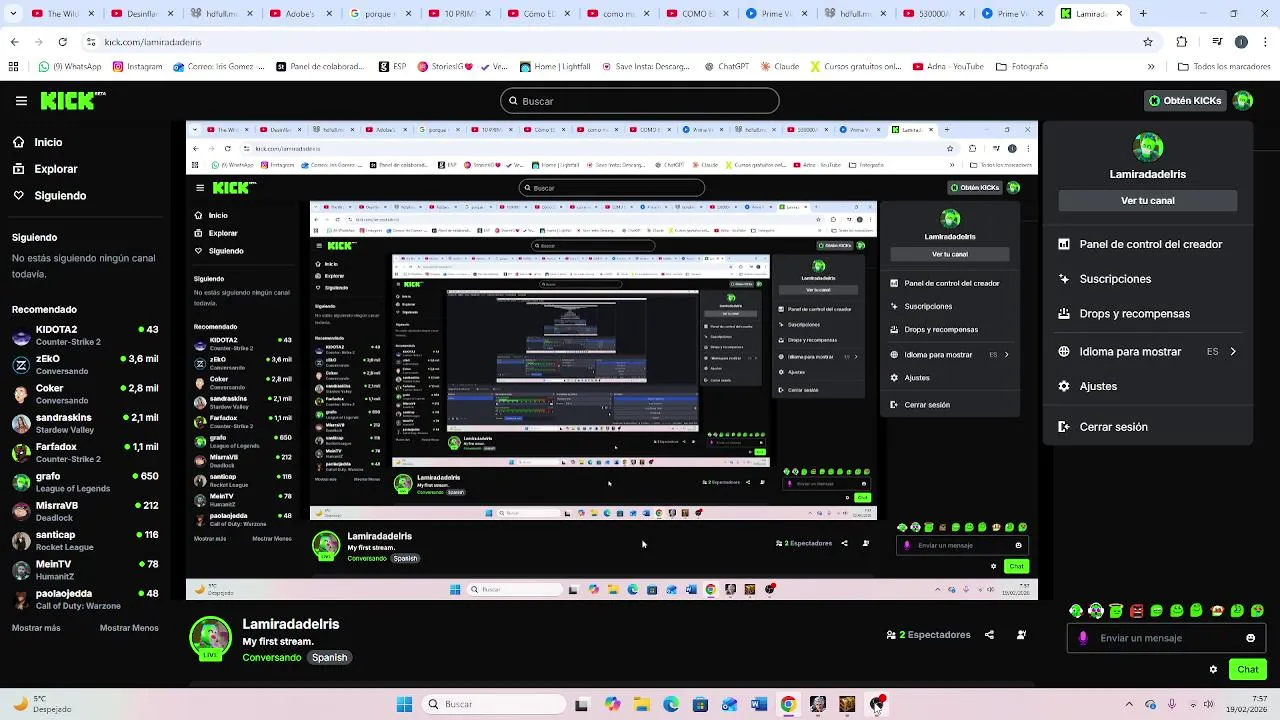Viewport: 1280px width, 720px height.
Task: Click the Ajustes gear icon
Action: click(x=1063, y=386)
